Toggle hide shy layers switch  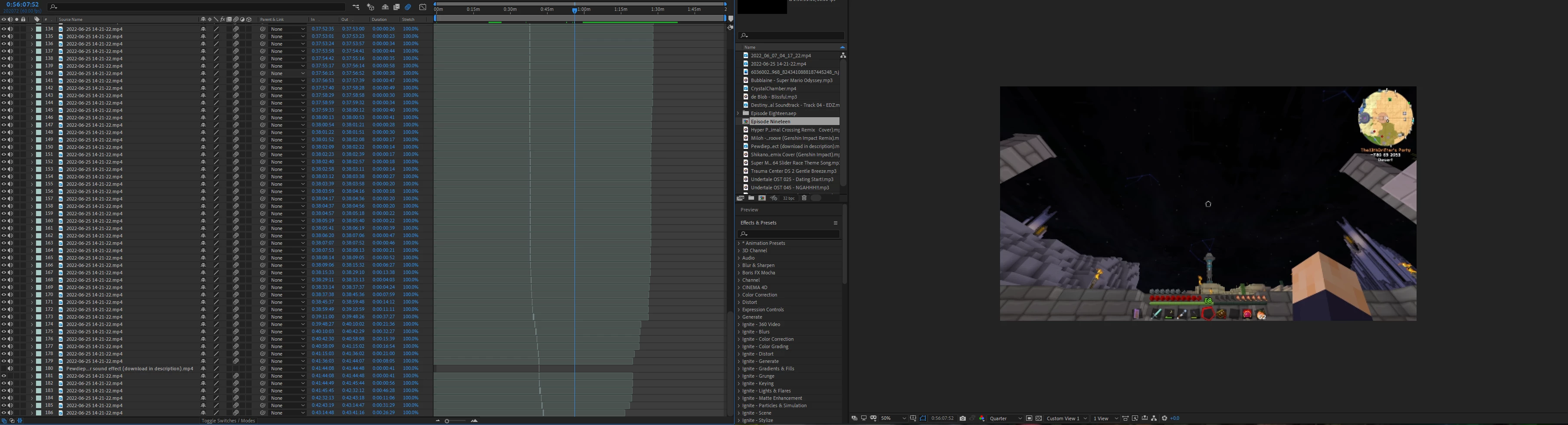pos(385,7)
